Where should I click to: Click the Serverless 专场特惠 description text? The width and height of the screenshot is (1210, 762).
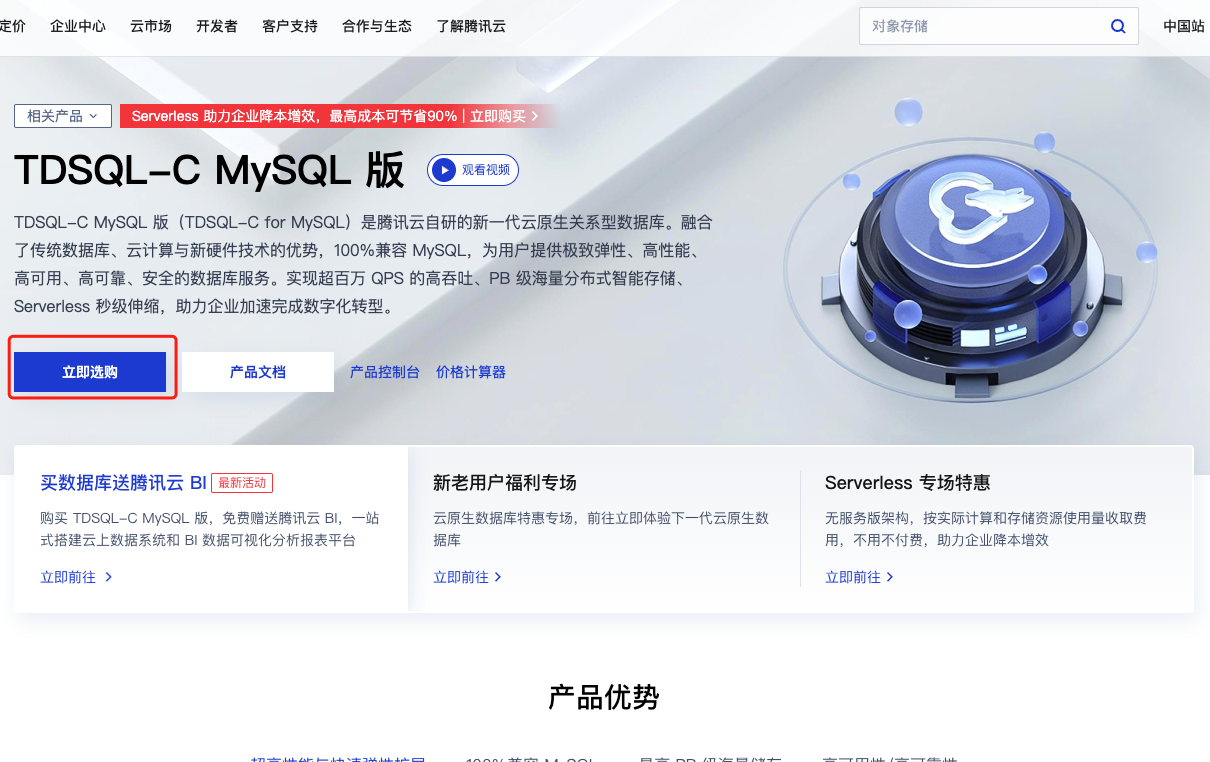(986, 529)
